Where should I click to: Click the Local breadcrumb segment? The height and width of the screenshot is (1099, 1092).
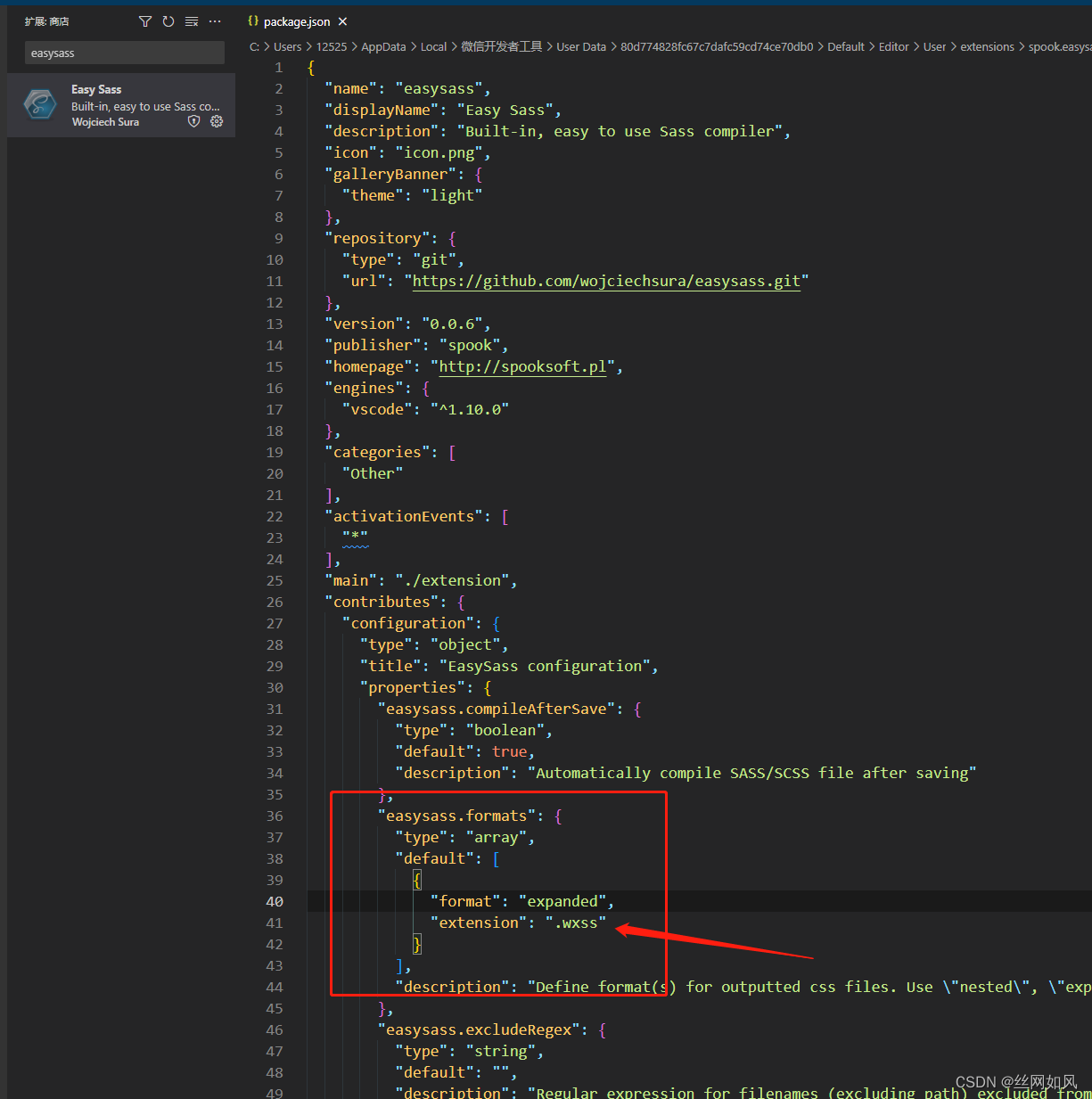coord(433,47)
